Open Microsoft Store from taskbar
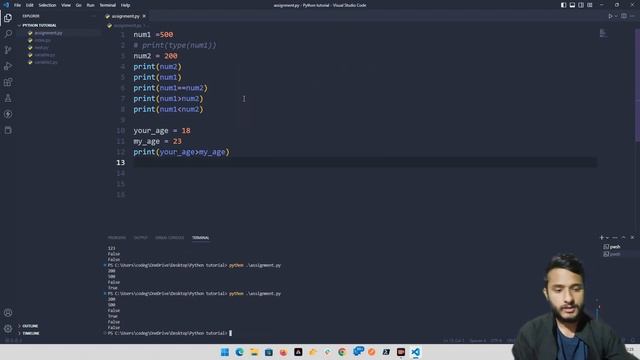Image resolution: width=640 pixels, height=360 pixels. (269, 352)
